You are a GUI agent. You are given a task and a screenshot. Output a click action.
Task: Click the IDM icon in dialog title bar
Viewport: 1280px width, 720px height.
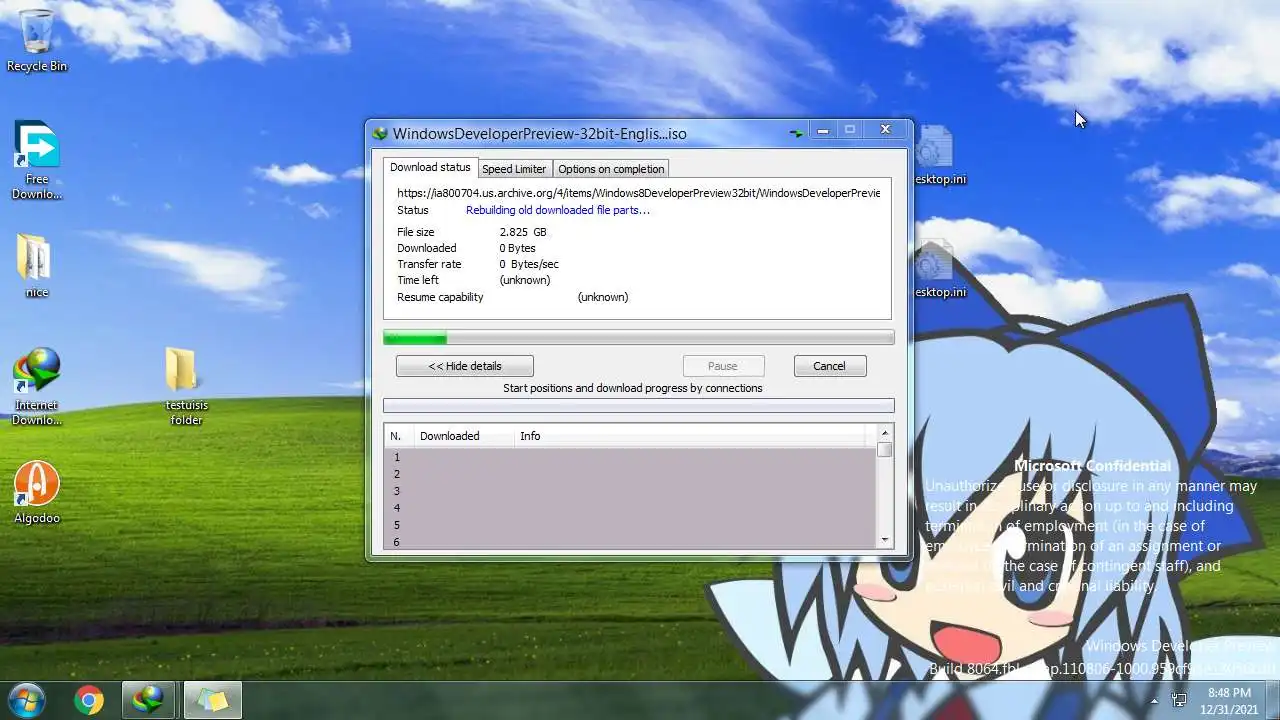[x=380, y=133]
